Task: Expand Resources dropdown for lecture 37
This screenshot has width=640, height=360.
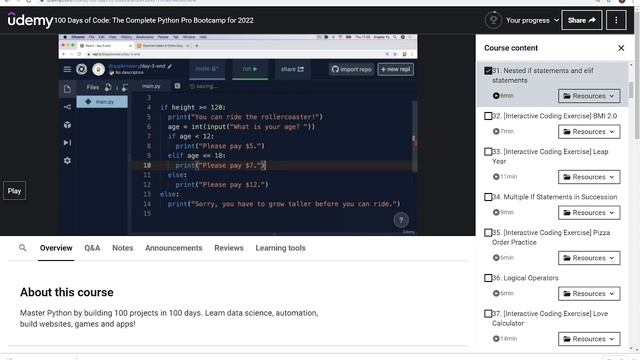Action: click(x=589, y=338)
